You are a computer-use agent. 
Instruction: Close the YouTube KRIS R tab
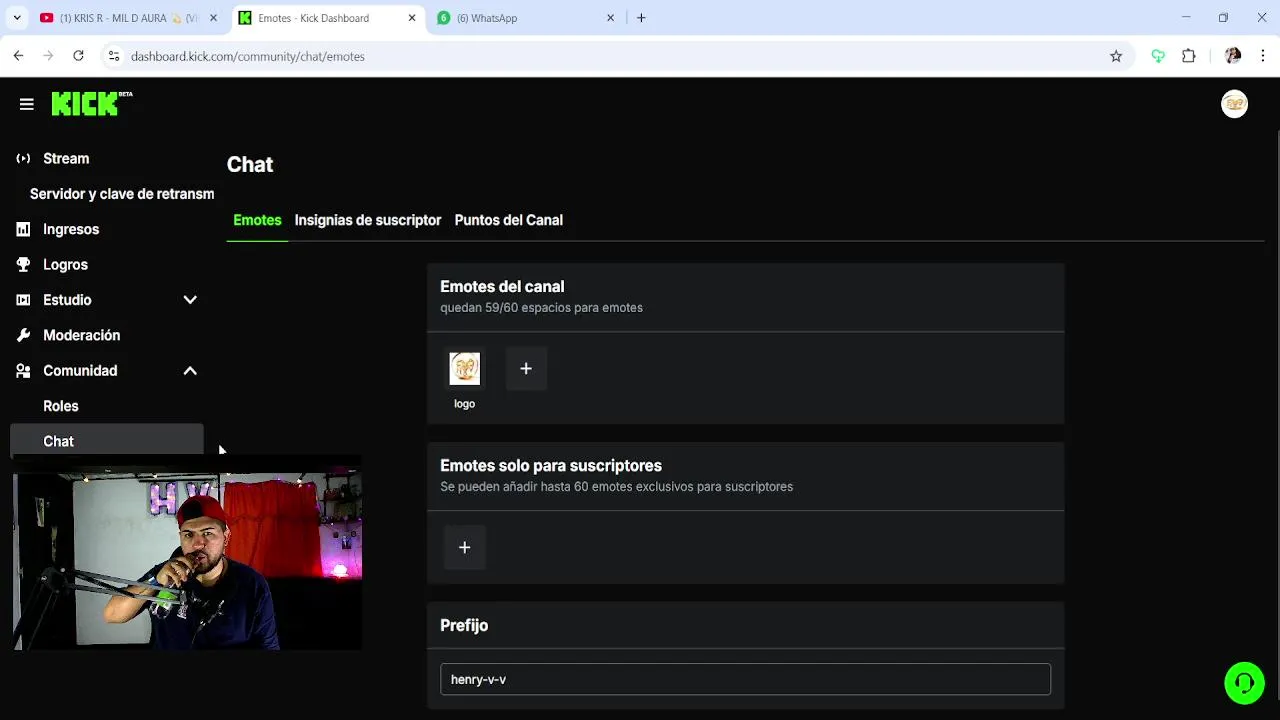213,18
